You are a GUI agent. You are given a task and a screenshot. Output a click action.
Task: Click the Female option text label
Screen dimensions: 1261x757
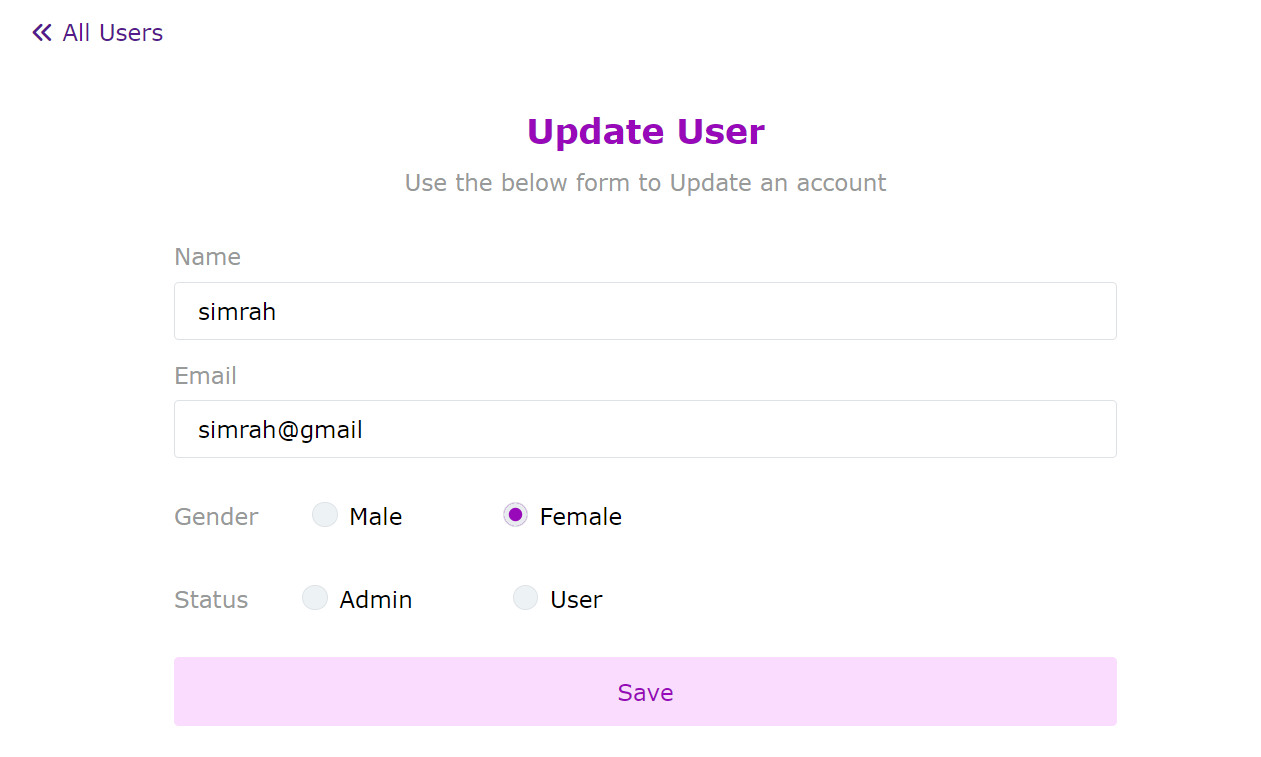click(x=580, y=516)
